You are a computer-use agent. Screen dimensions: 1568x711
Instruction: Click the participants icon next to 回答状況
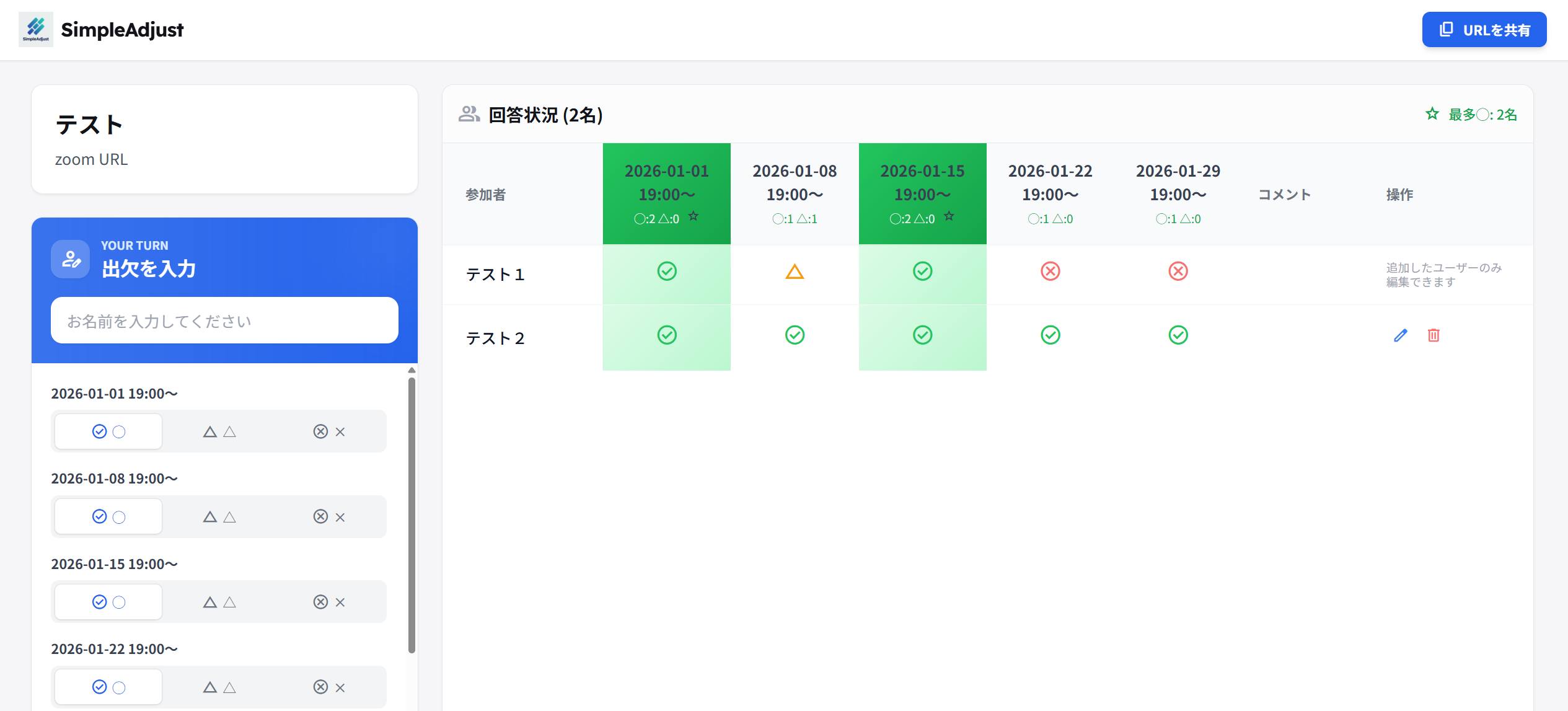[469, 114]
